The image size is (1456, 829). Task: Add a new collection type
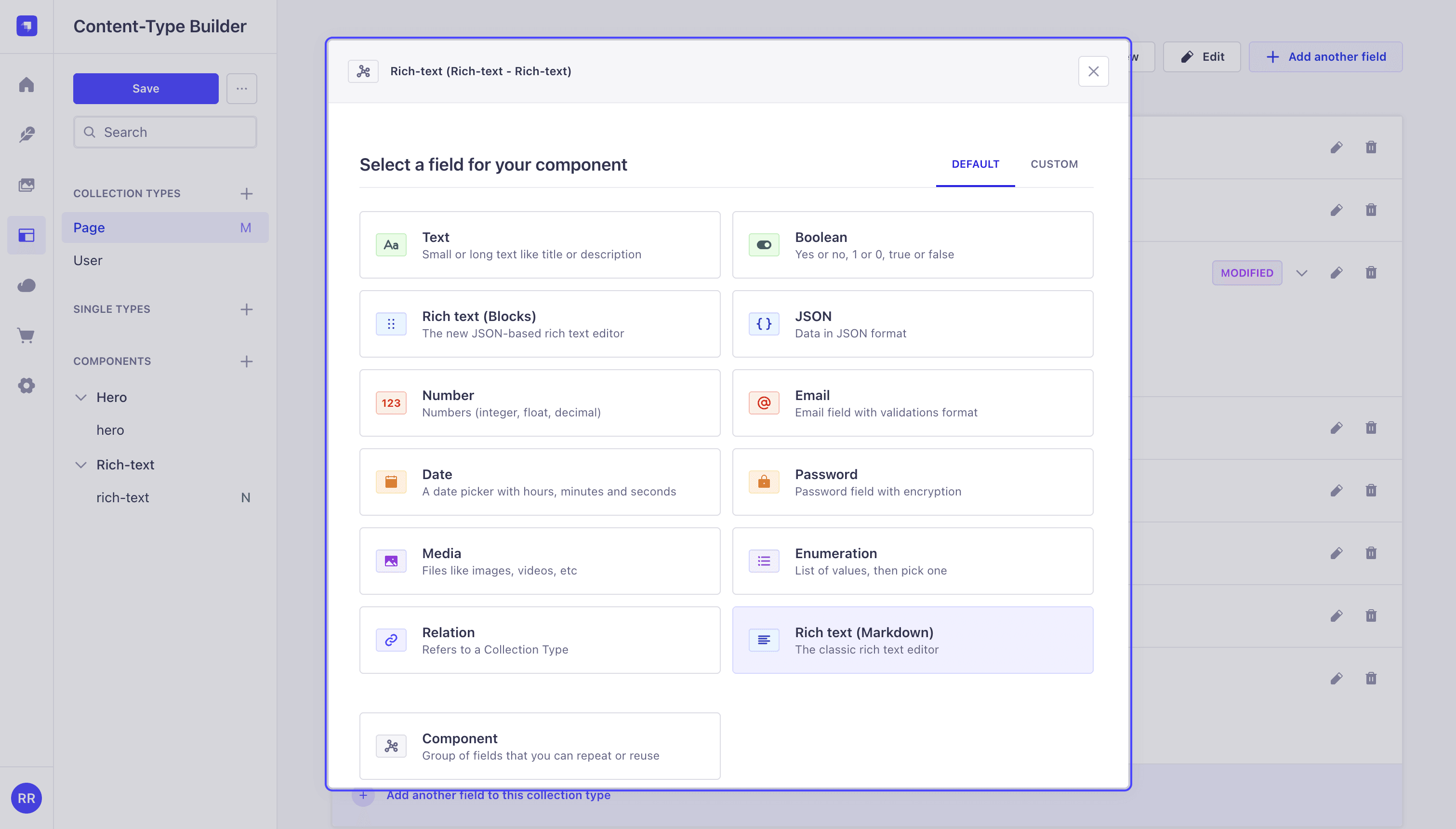(x=246, y=194)
